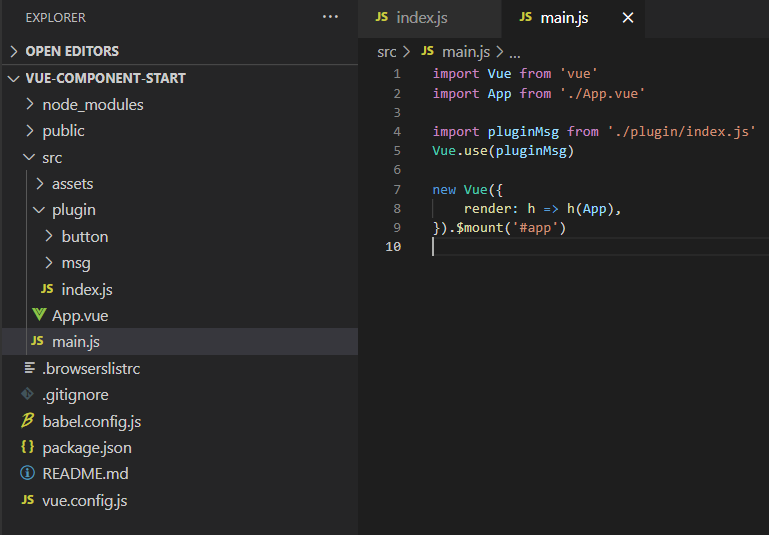Open the breadcrumb ellipsis symbol list
Screen dimensions: 769x535
(x=514, y=53)
